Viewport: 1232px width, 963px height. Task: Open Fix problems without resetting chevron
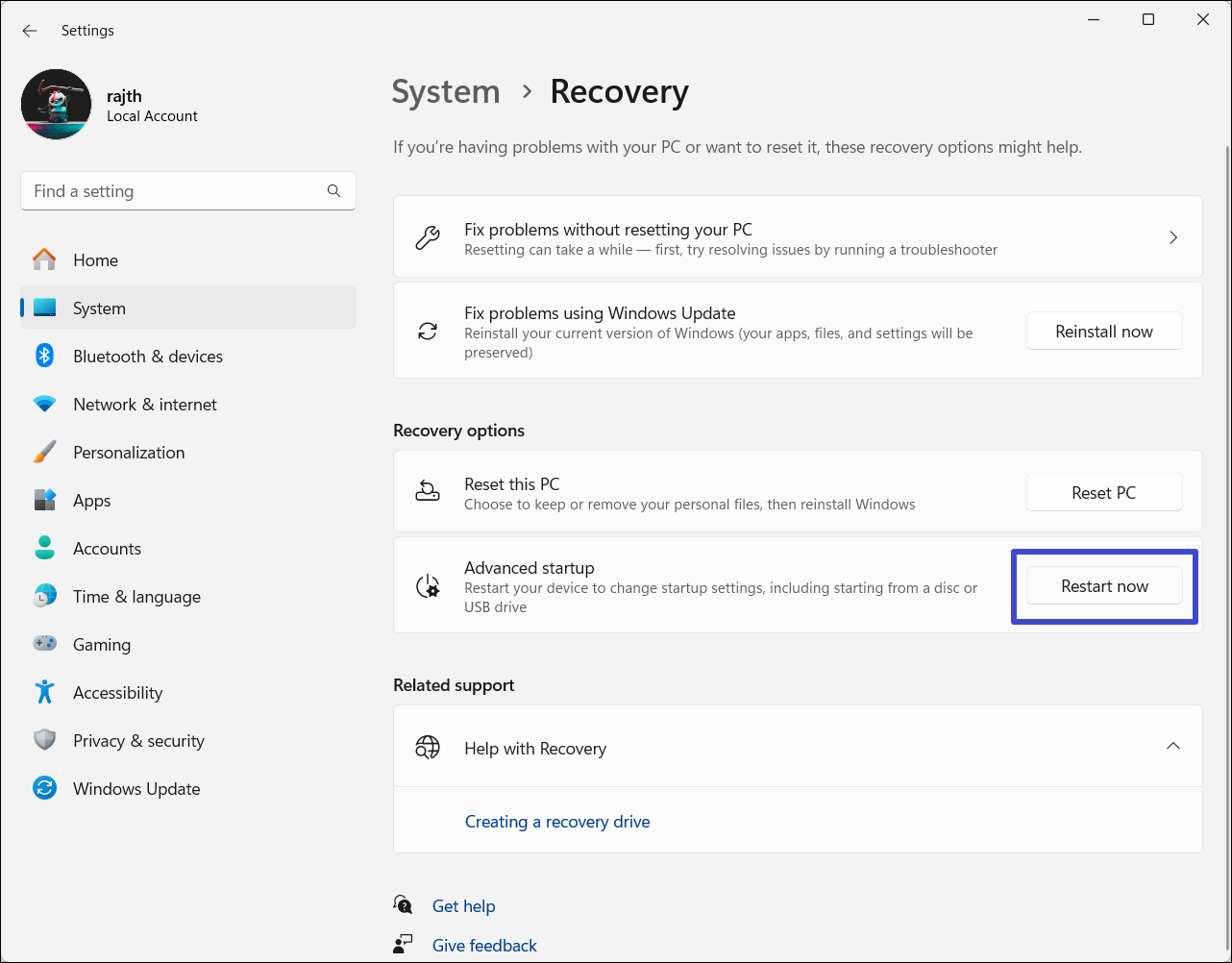1172,237
